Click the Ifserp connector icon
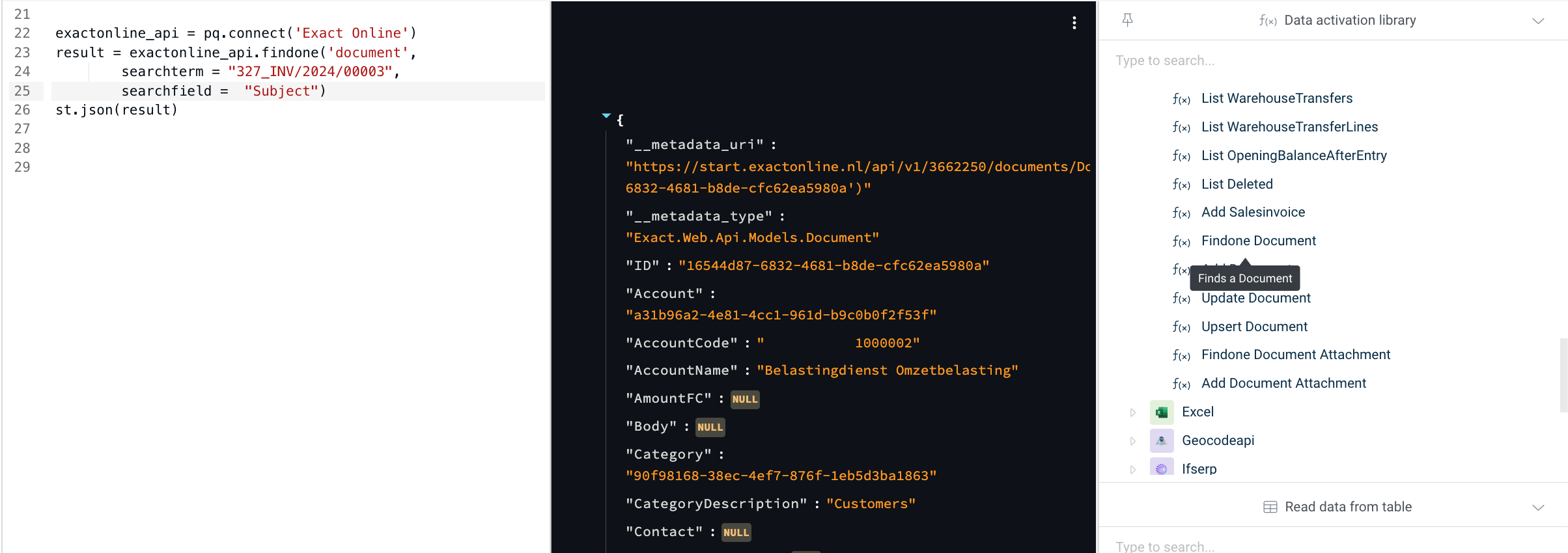Viewport: 1568px width, 553px height. [1162, 467]
